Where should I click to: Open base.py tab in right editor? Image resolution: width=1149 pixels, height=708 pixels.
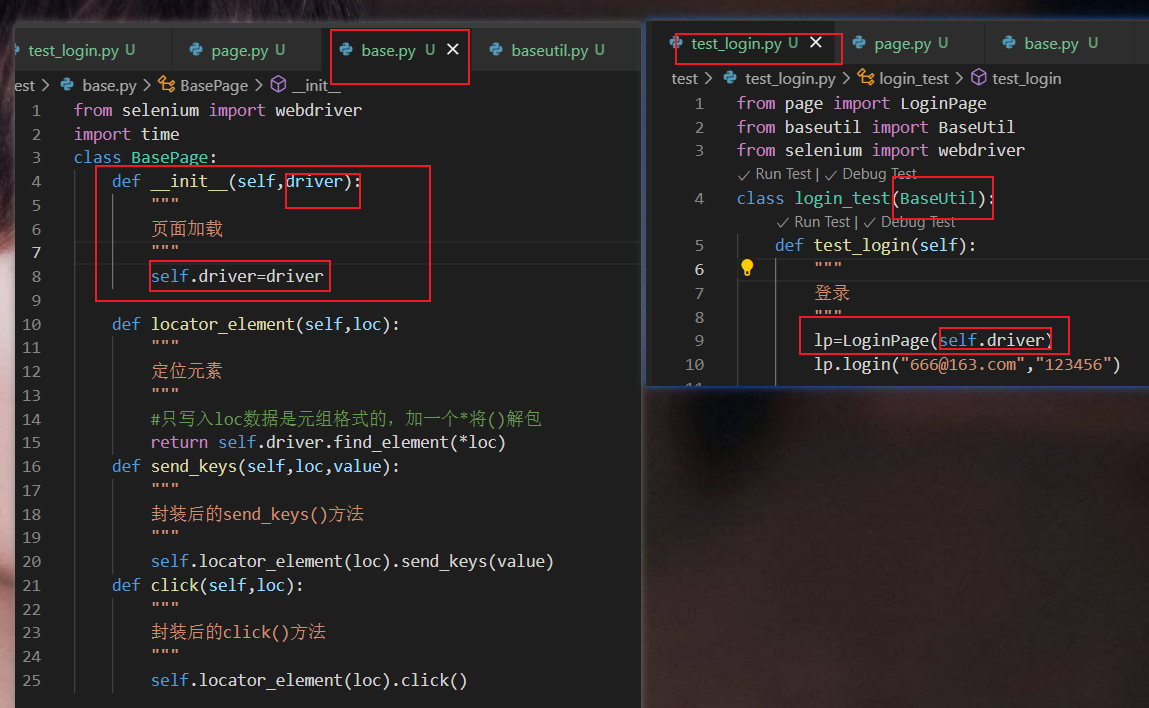[1060, 43]
